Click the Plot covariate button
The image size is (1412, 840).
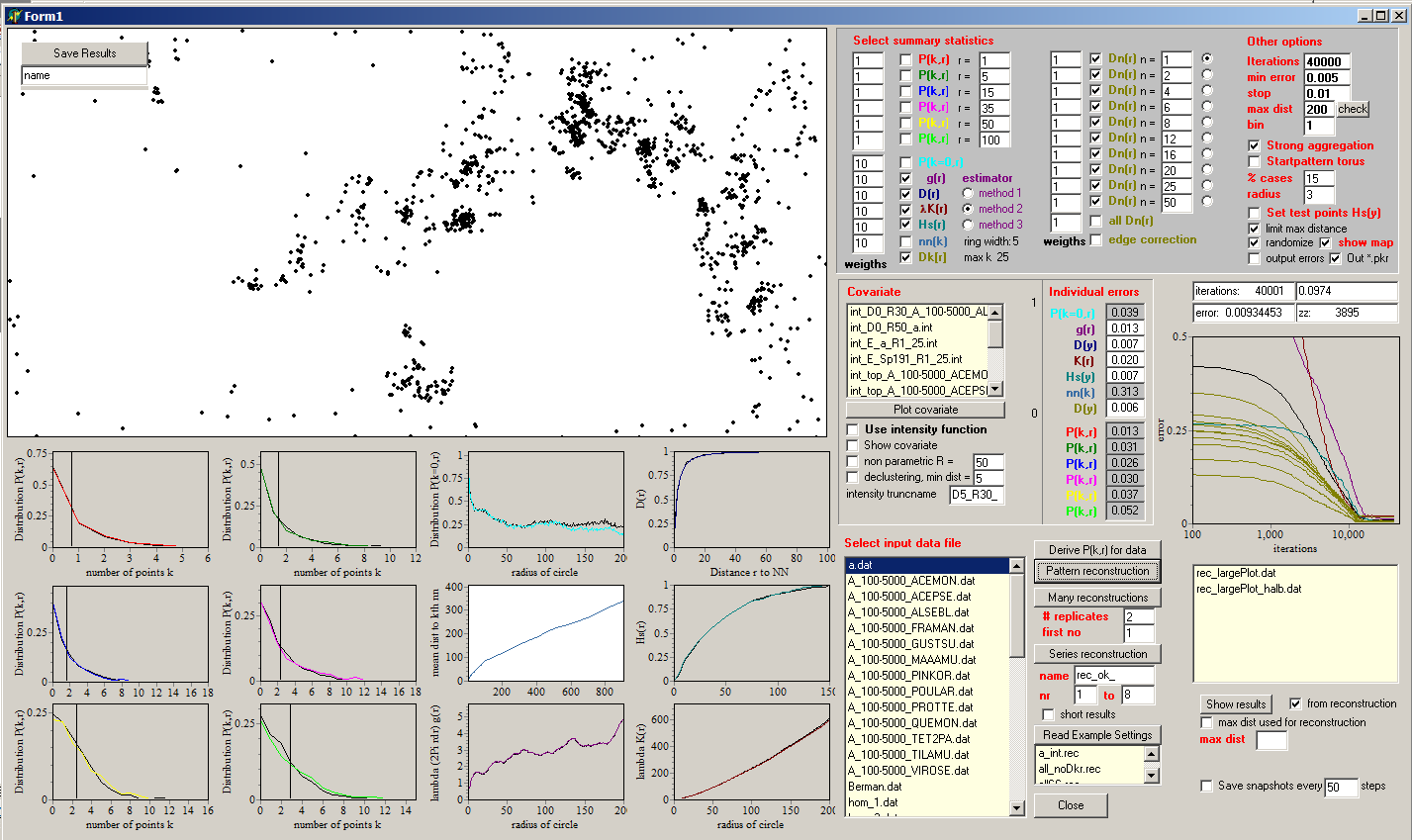point(924,410)
